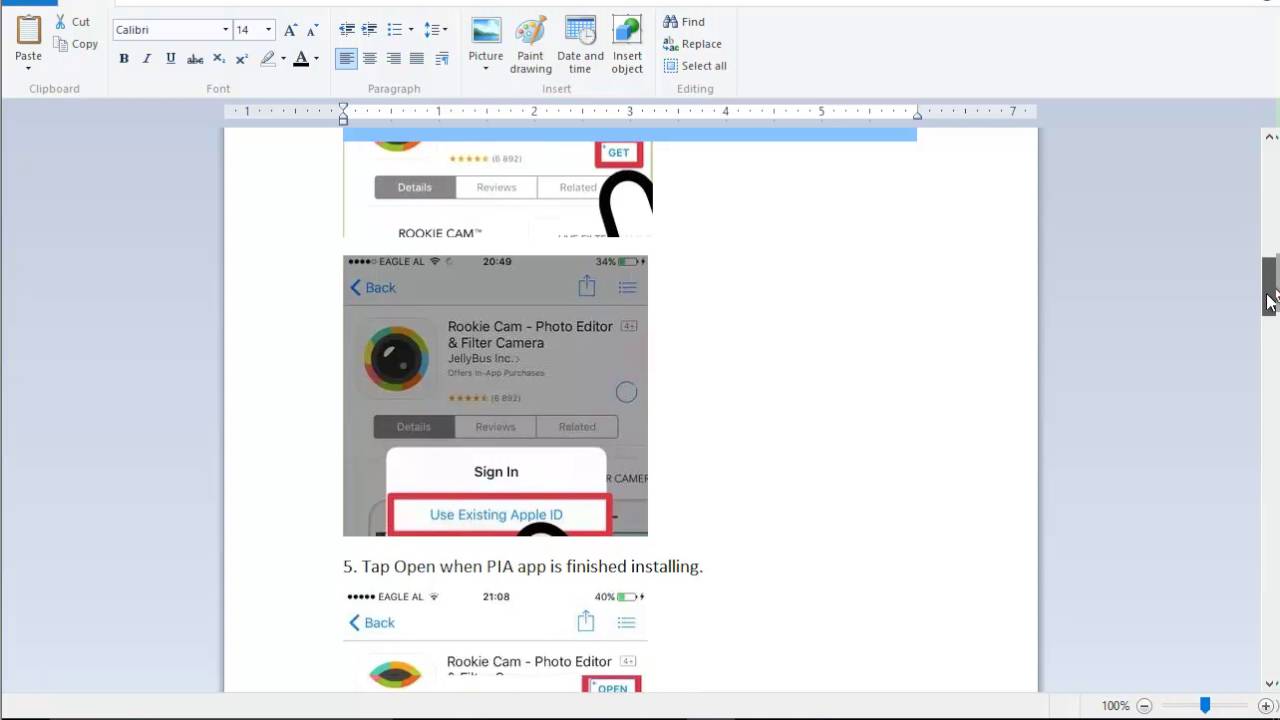Apply the text highlight color
This screenshot has width=1280, height=720.
267,59
